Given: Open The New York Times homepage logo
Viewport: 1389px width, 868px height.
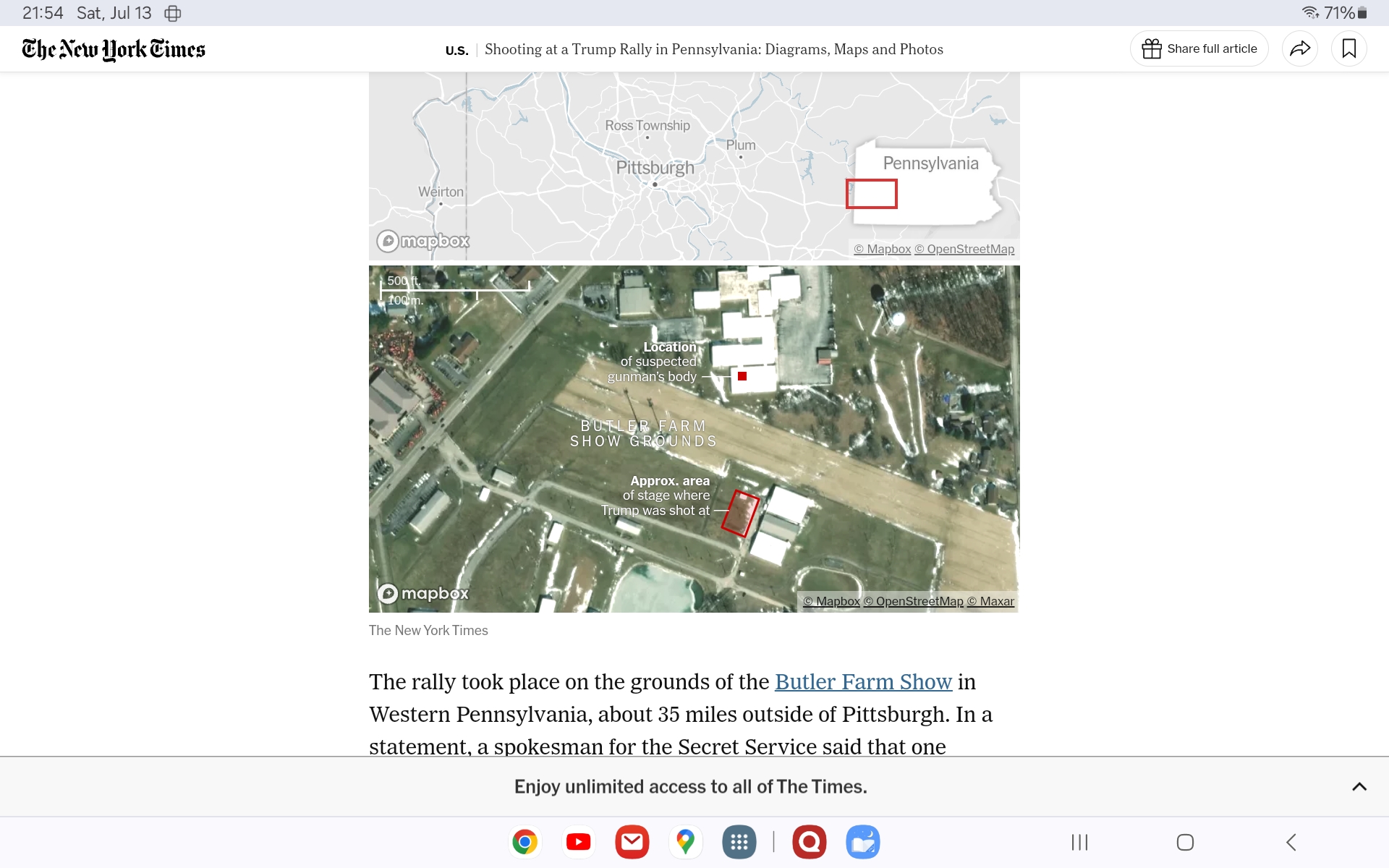Looking at the screenshot, I should [x=114, y=49].
